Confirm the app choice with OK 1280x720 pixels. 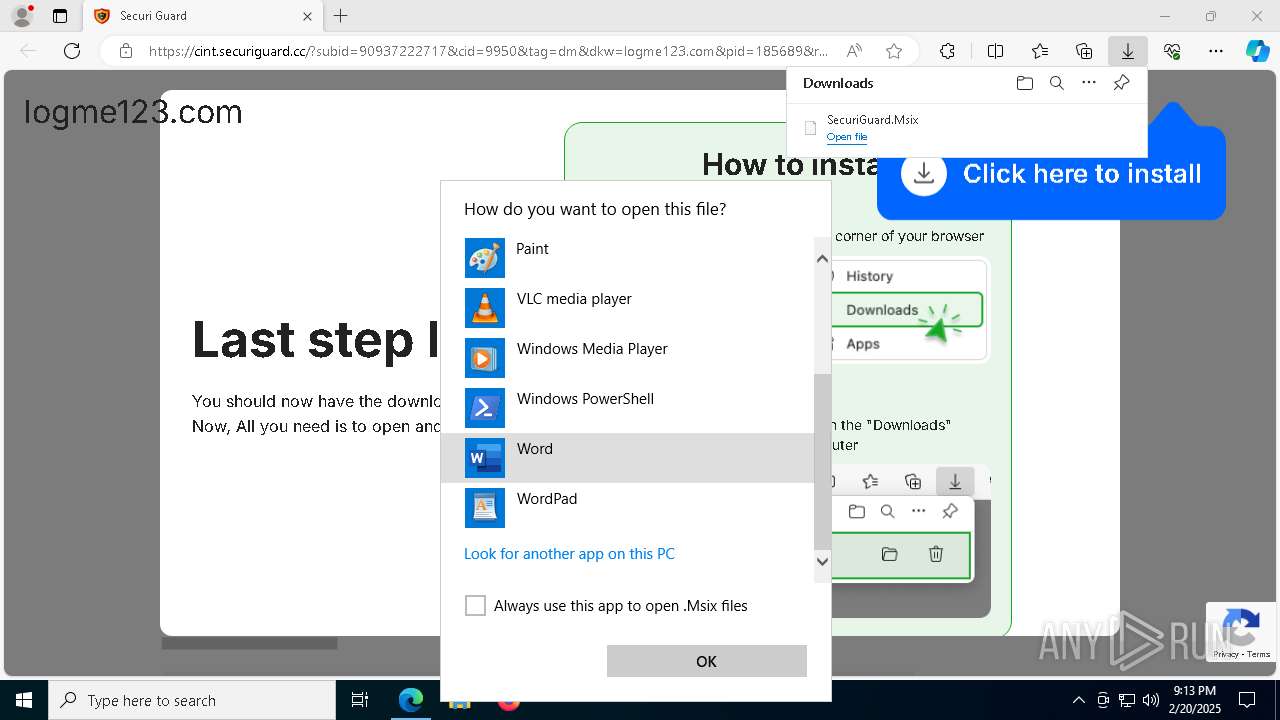coord(706,661)
